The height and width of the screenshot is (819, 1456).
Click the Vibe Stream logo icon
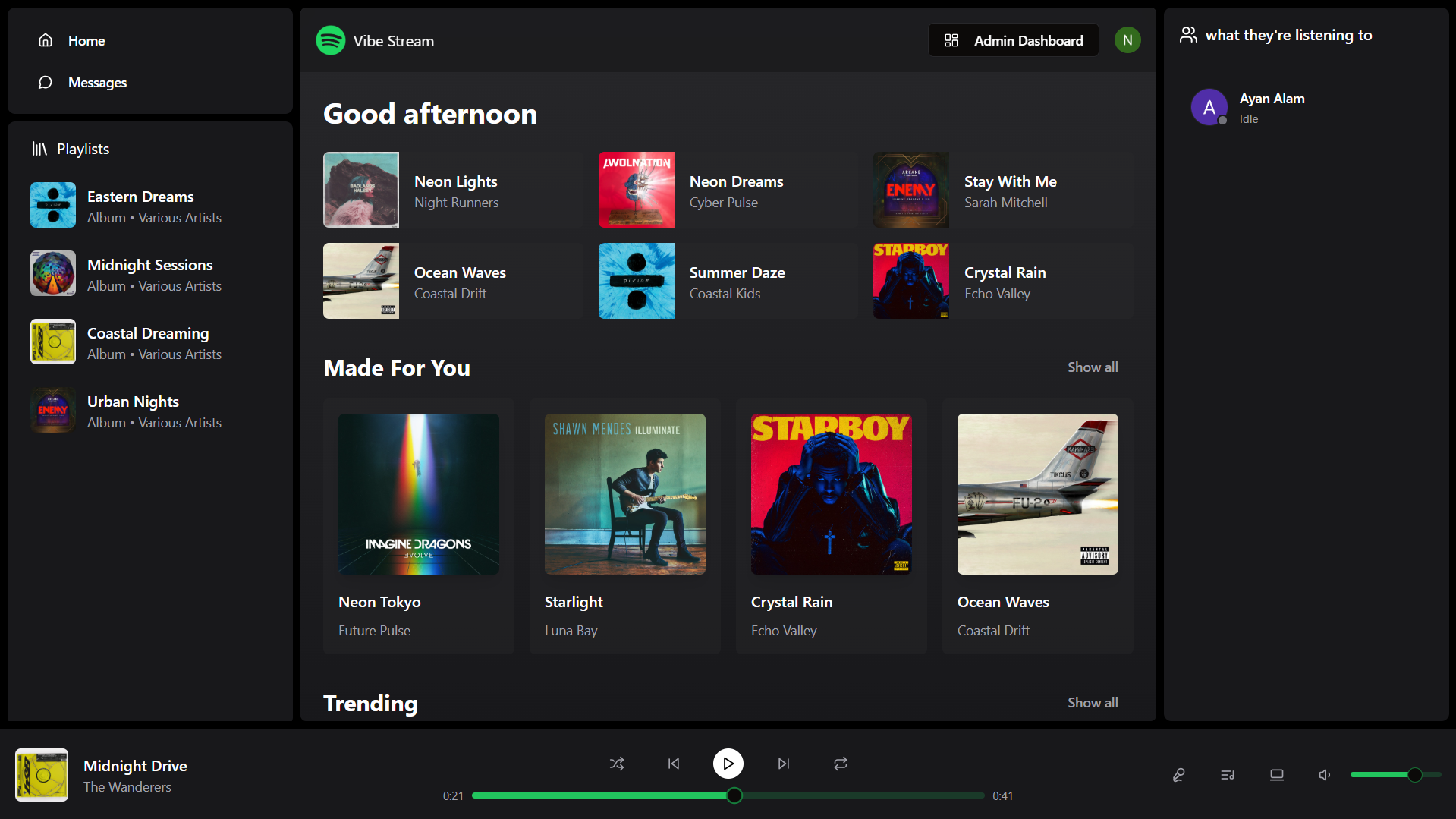point(331,40)
